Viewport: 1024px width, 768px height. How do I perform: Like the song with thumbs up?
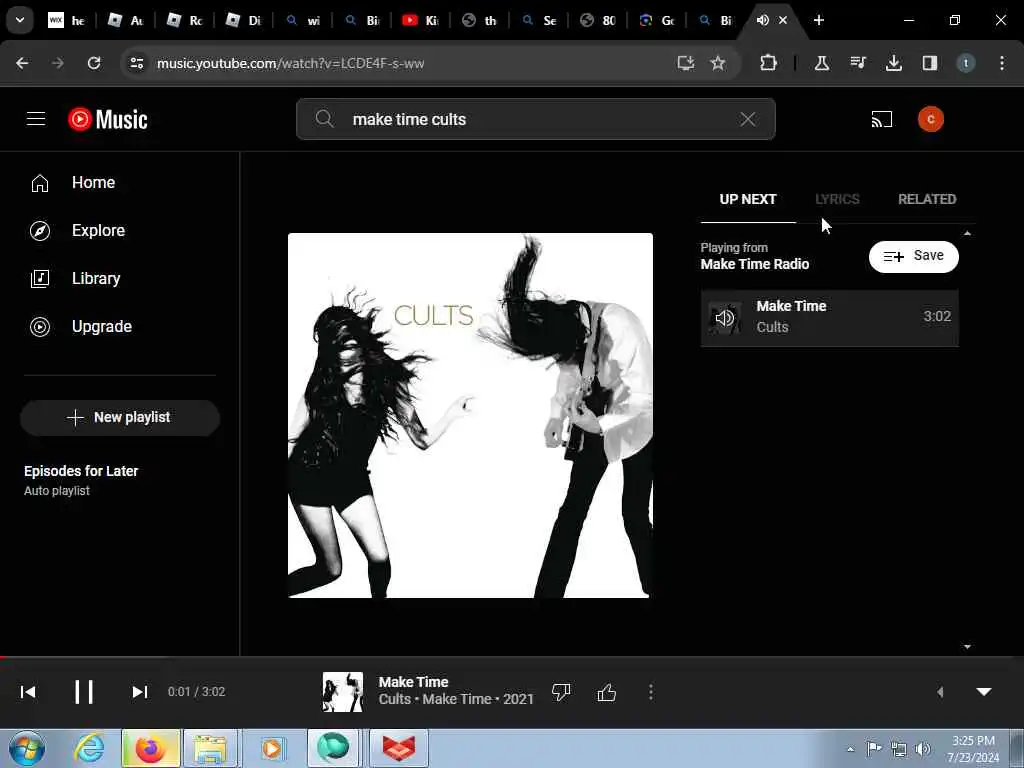coord(607,692)
